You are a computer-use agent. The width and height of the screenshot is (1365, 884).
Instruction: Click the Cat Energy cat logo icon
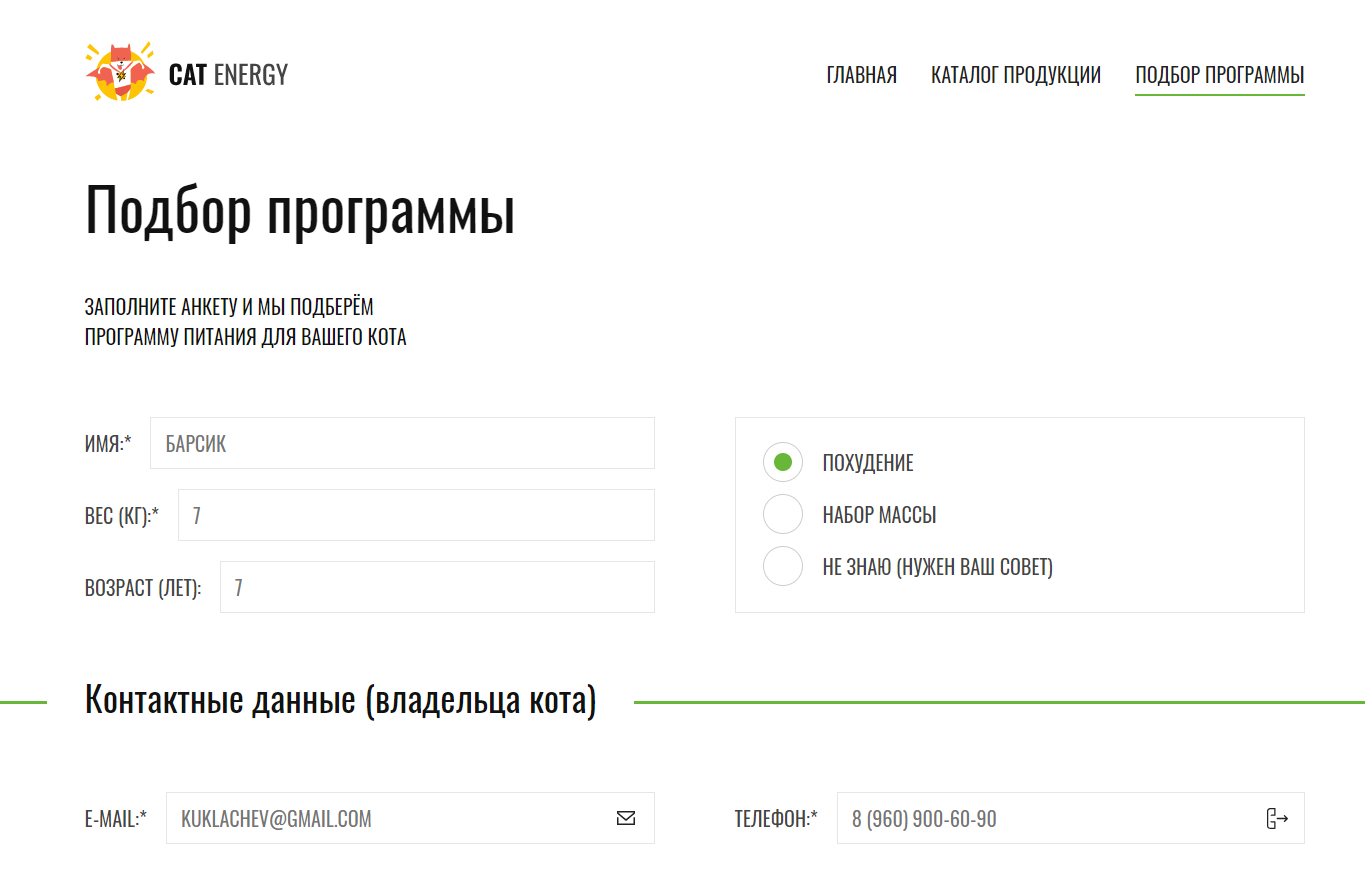(x=120, y=72)
